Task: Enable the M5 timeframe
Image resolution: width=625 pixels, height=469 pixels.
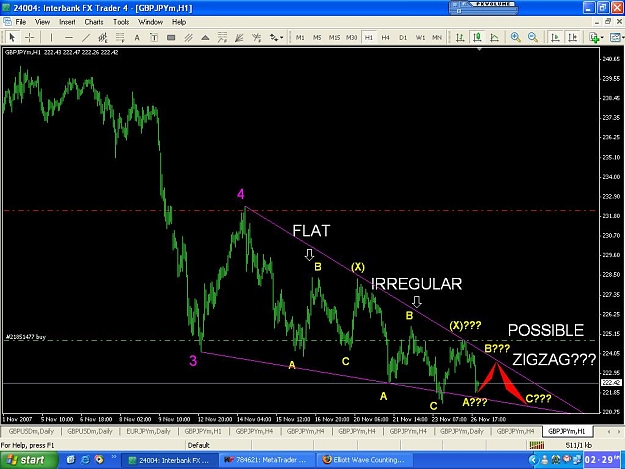Action: 317,37
